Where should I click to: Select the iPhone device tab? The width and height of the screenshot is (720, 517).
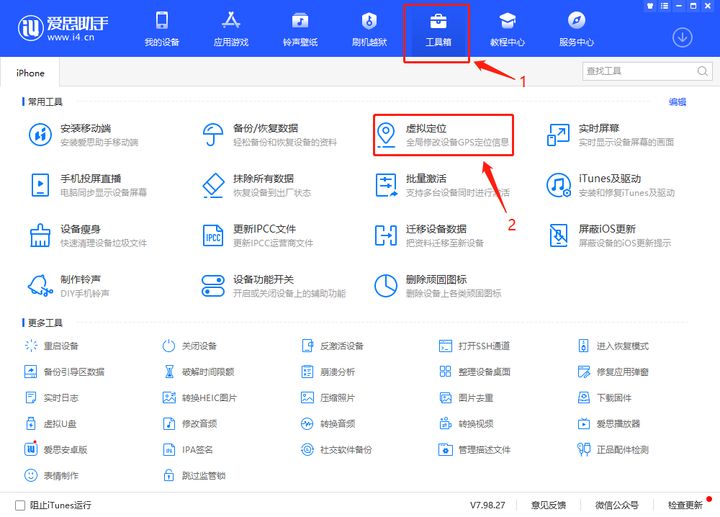[30, 73]
